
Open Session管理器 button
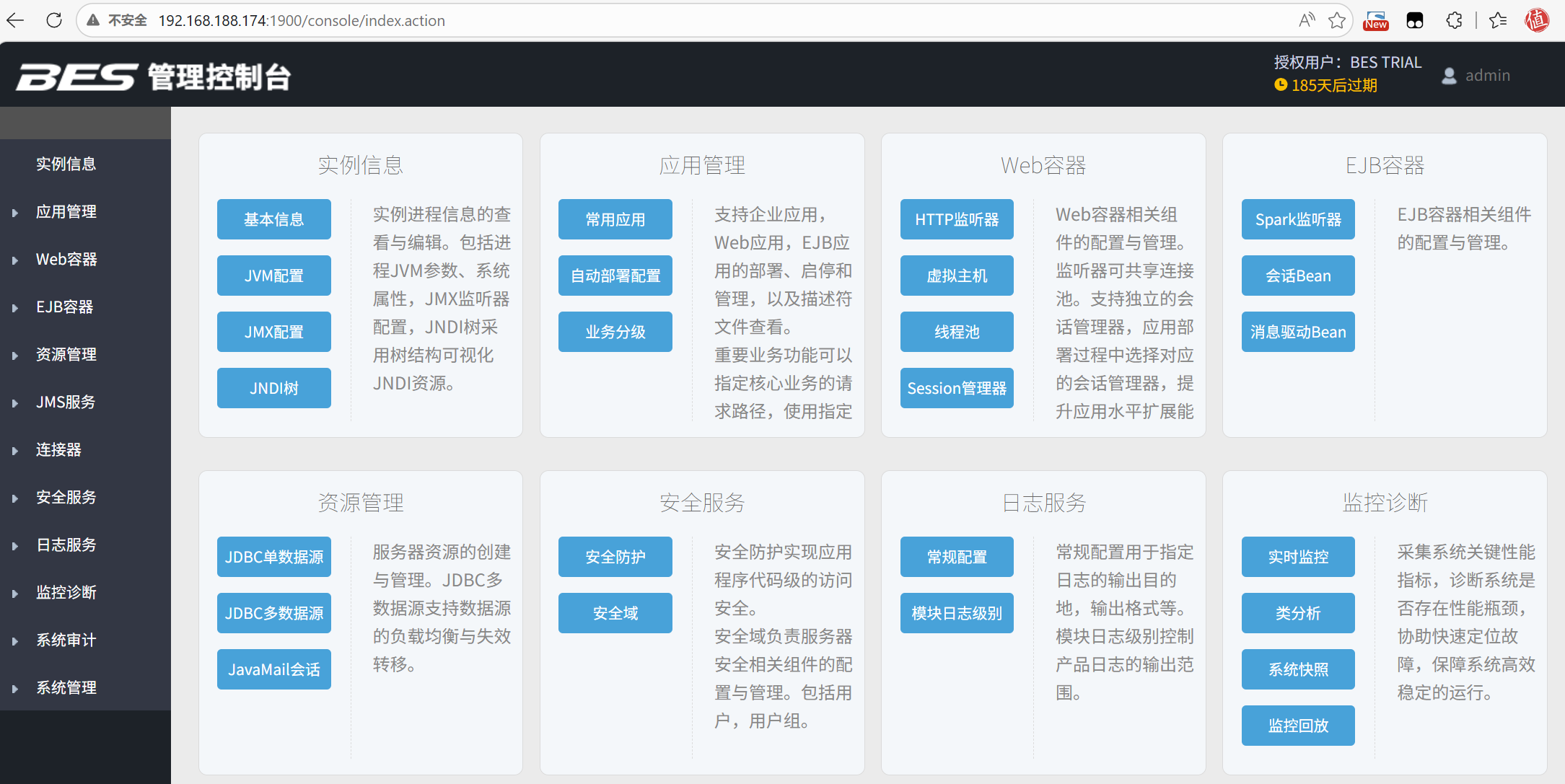coord(957,388)
